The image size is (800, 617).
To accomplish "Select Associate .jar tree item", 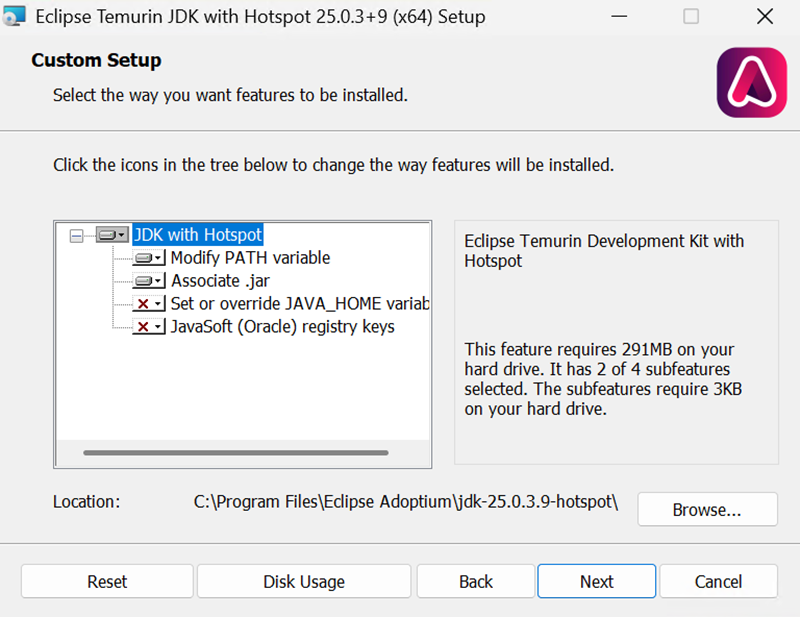I will tap(220, 281).
